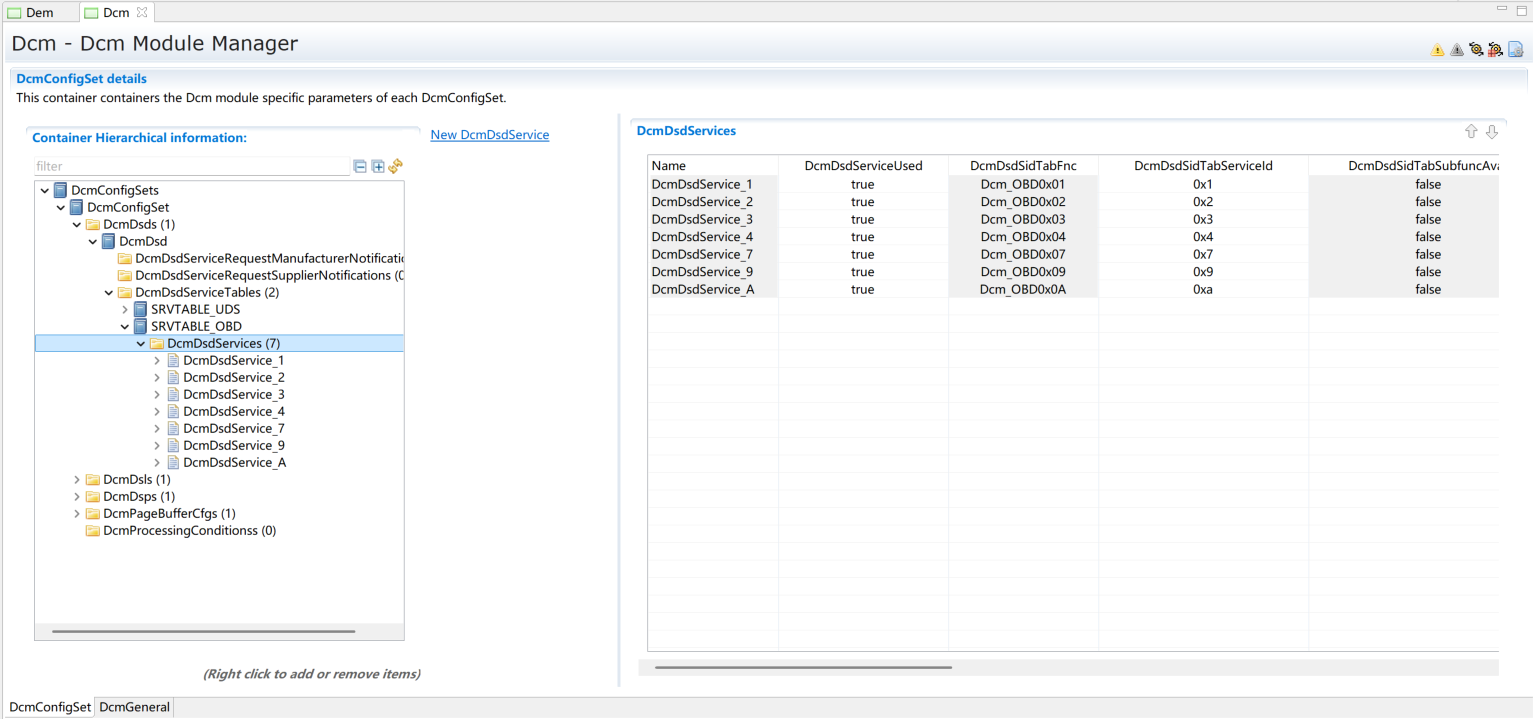Screen dimensions: 1533x719
Task: Switch to the DcmGeneral bottom tab
Action: coord(134,707)
